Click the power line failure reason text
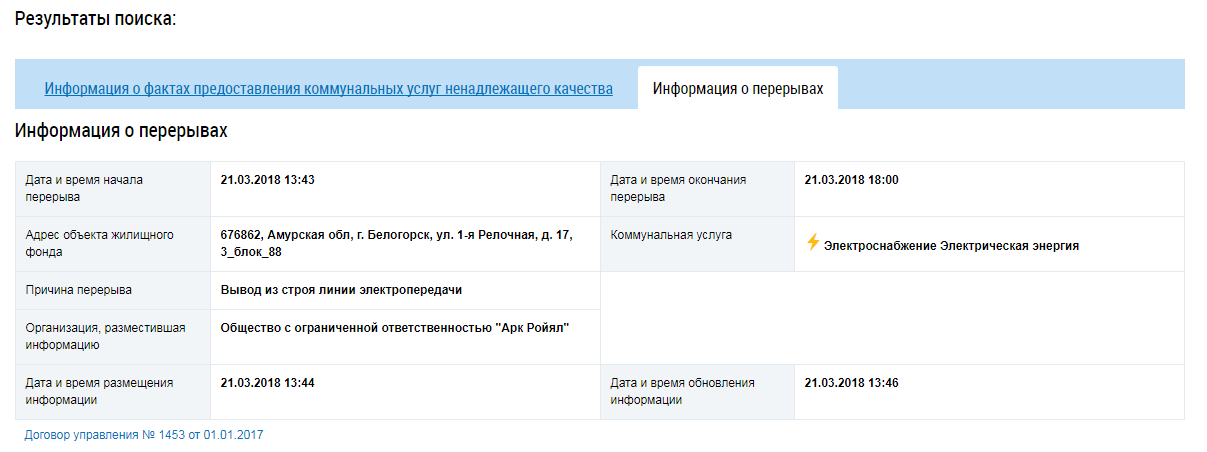Image resolution: width=1207 pixels, height=452 pixels. tap(342, 290)
